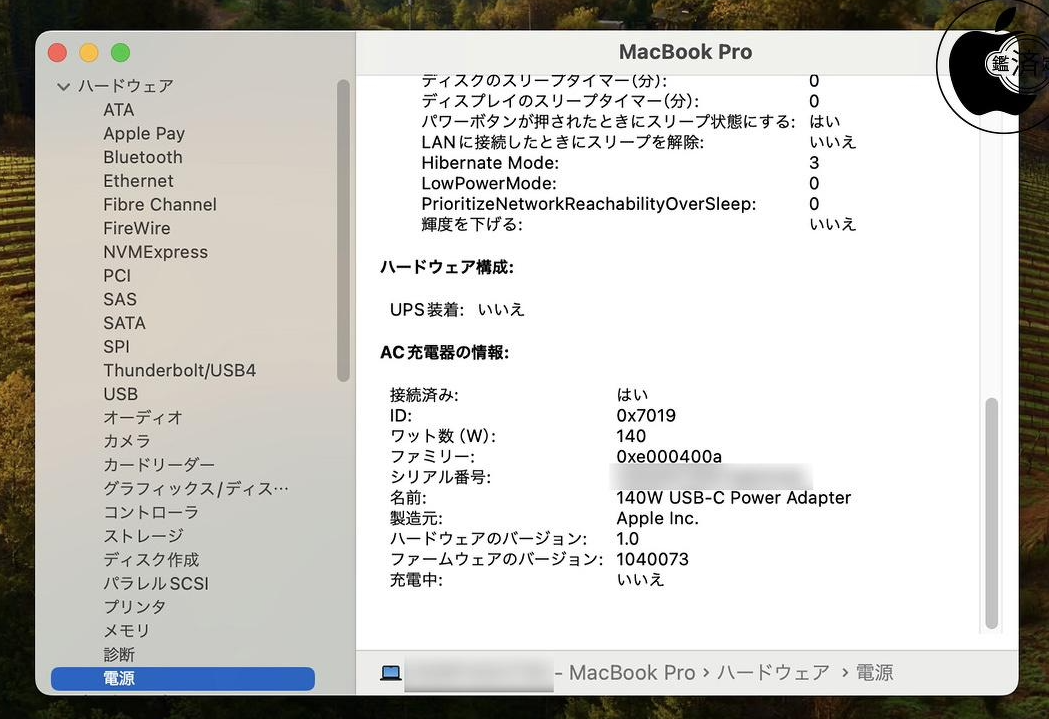Screen dimensions: 1049x719
Task: Select Thunderbolt/USB4 in the sidebar
Action: (180, 370)
